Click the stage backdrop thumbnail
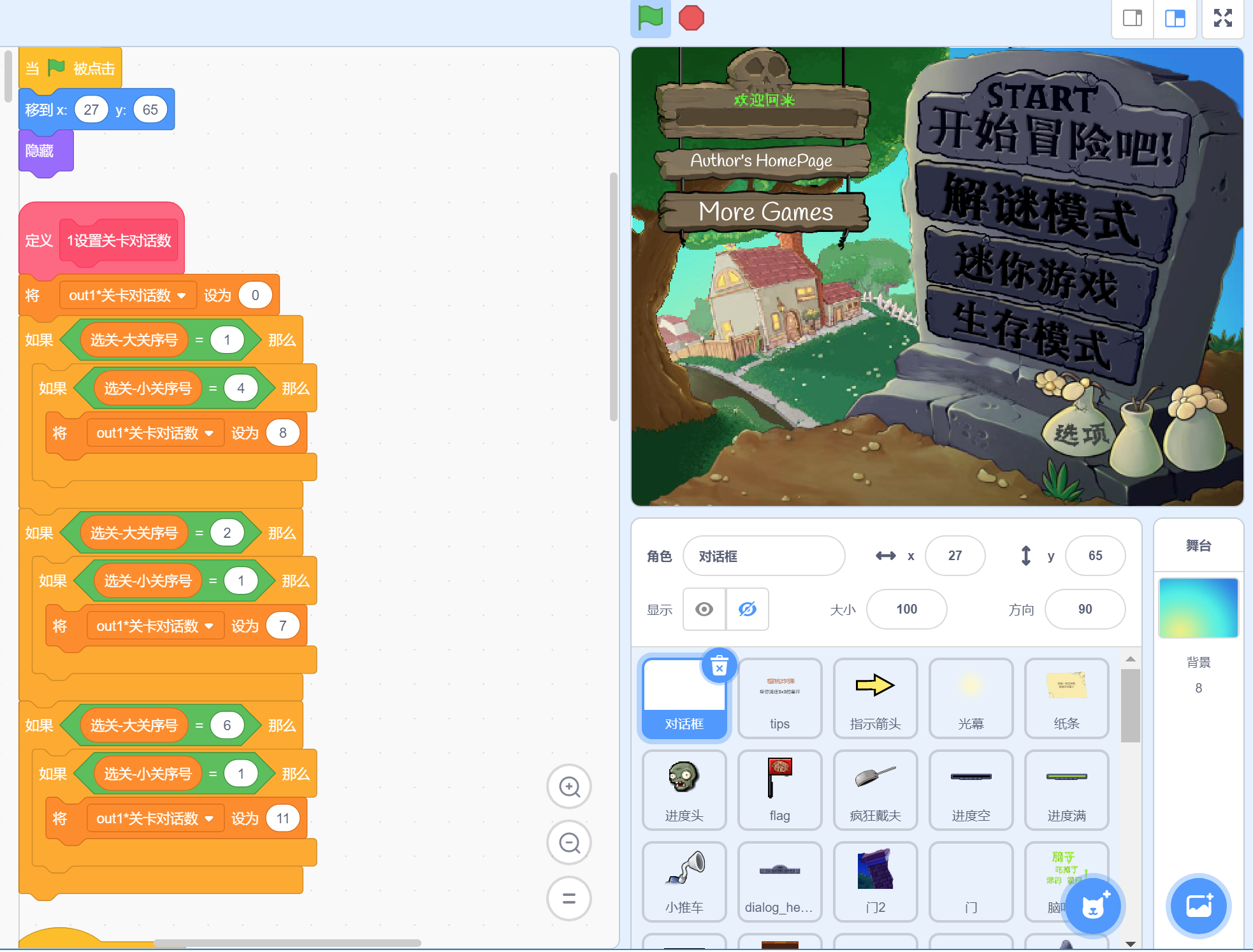Viewport: 1253px width, 952px height. (1198, 608)
